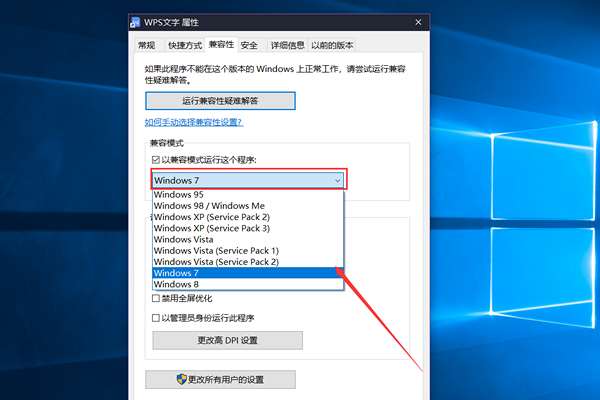Click the 更改高 DPI 设置 button
Image resolution: width=600 pixels, height=400 pixels.
coord(228,340)
